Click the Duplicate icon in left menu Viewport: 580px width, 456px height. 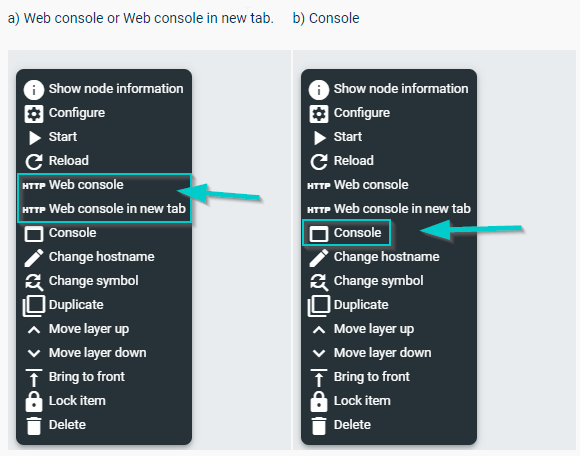click(34, 305)
